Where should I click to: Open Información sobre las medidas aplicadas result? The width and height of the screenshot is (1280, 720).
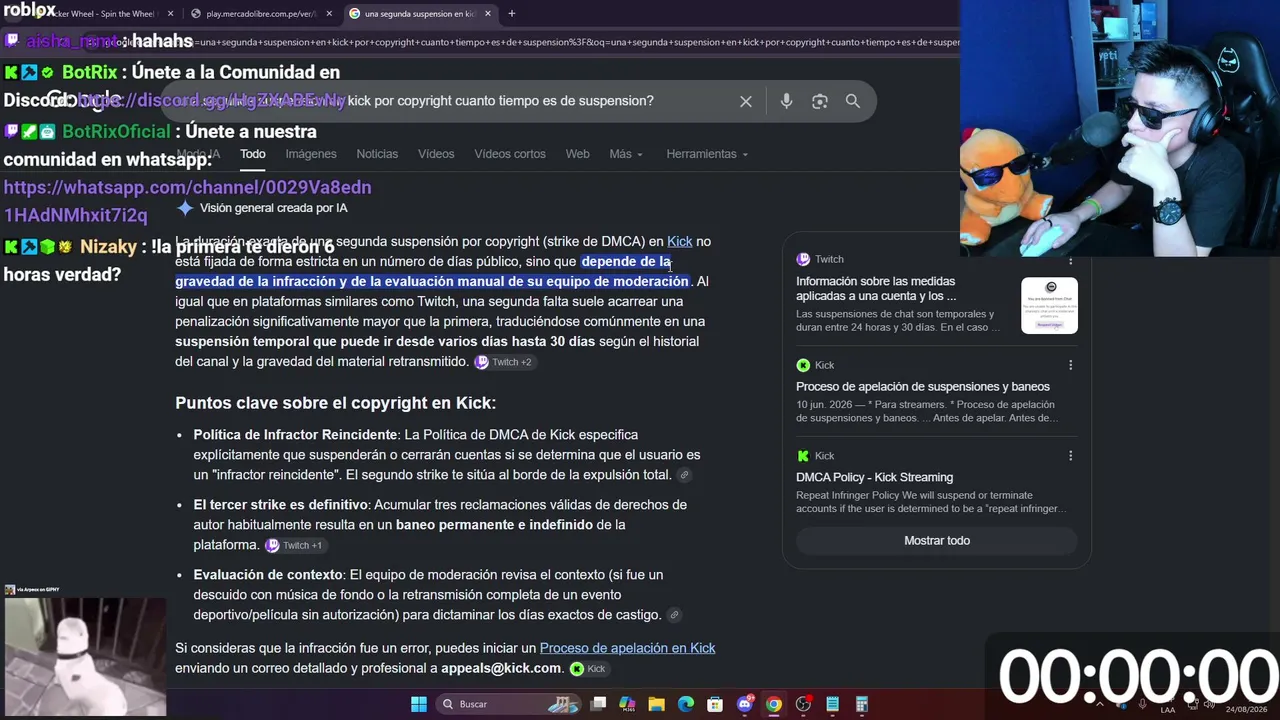[x=876, y=289]
